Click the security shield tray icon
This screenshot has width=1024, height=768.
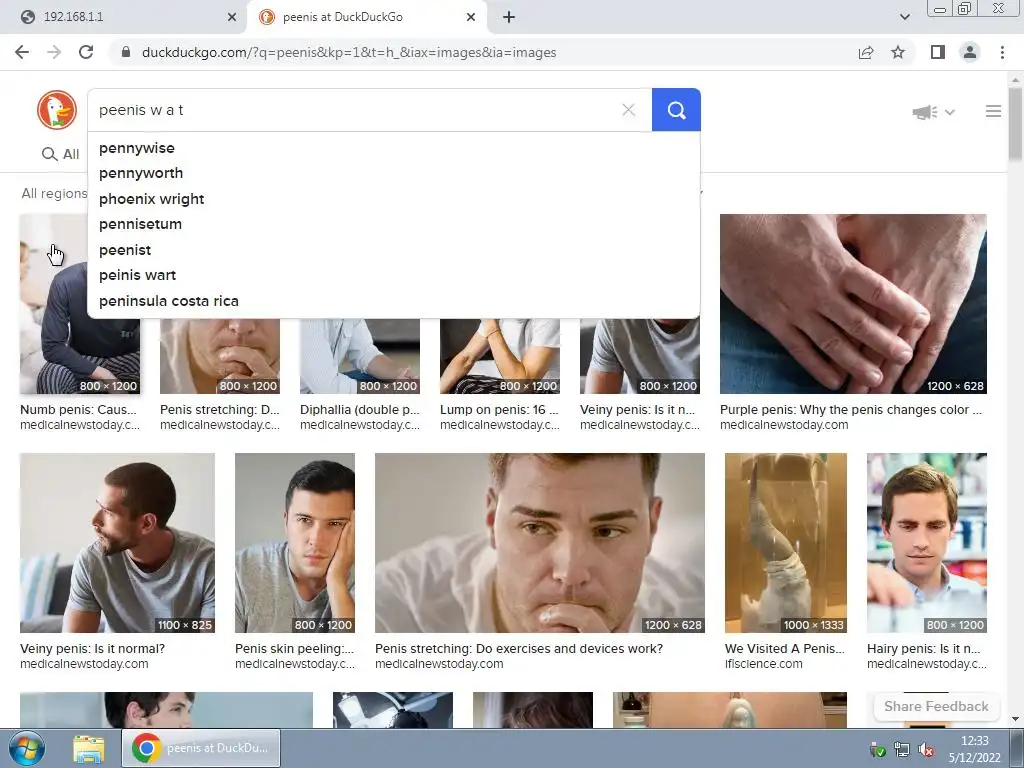pos(878,750)
